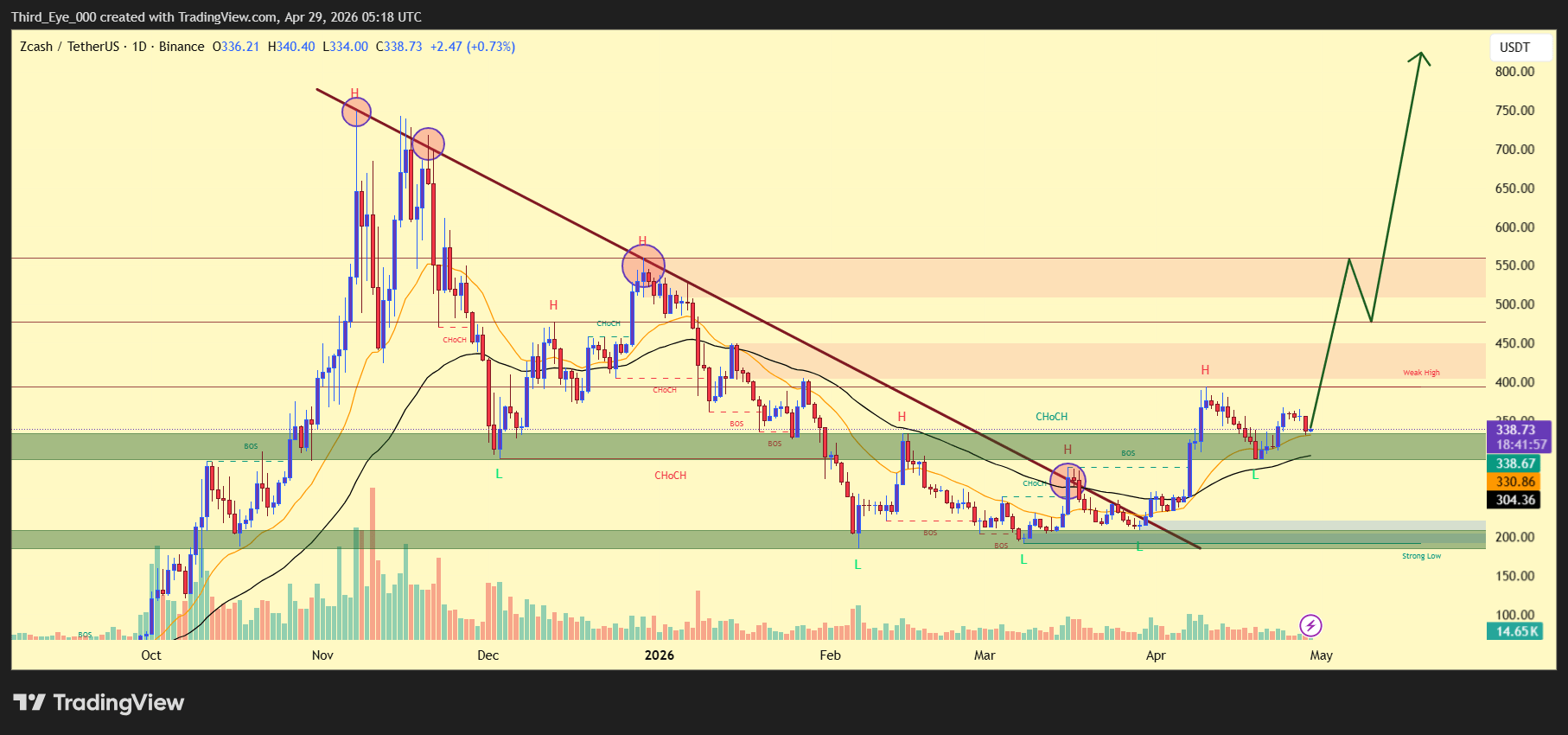Click the 600.00 price axis label
This screenshot has height=735, width=1568.
1515,227
